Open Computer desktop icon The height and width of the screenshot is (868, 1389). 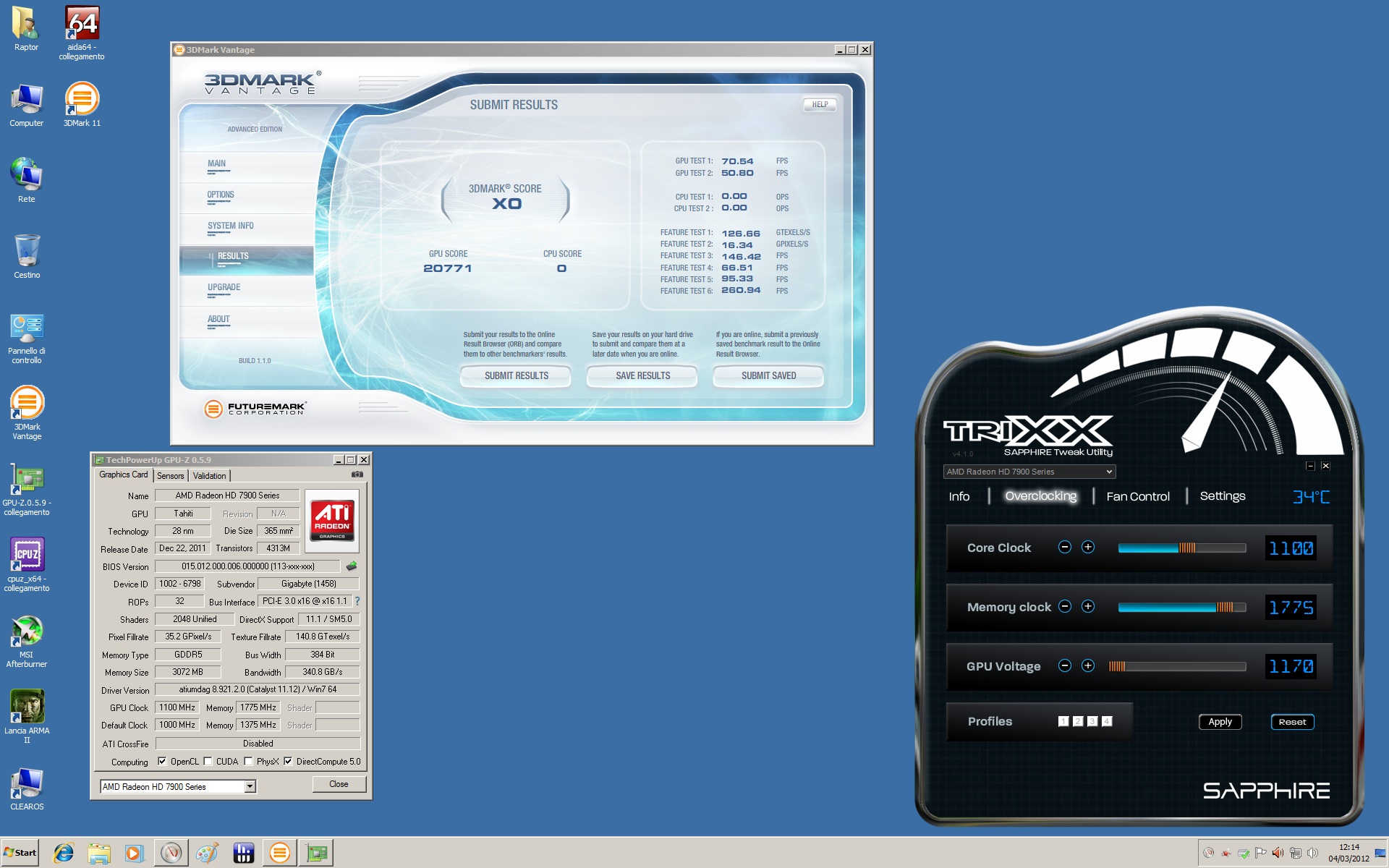pyautogui.click(x=26, y=105)
